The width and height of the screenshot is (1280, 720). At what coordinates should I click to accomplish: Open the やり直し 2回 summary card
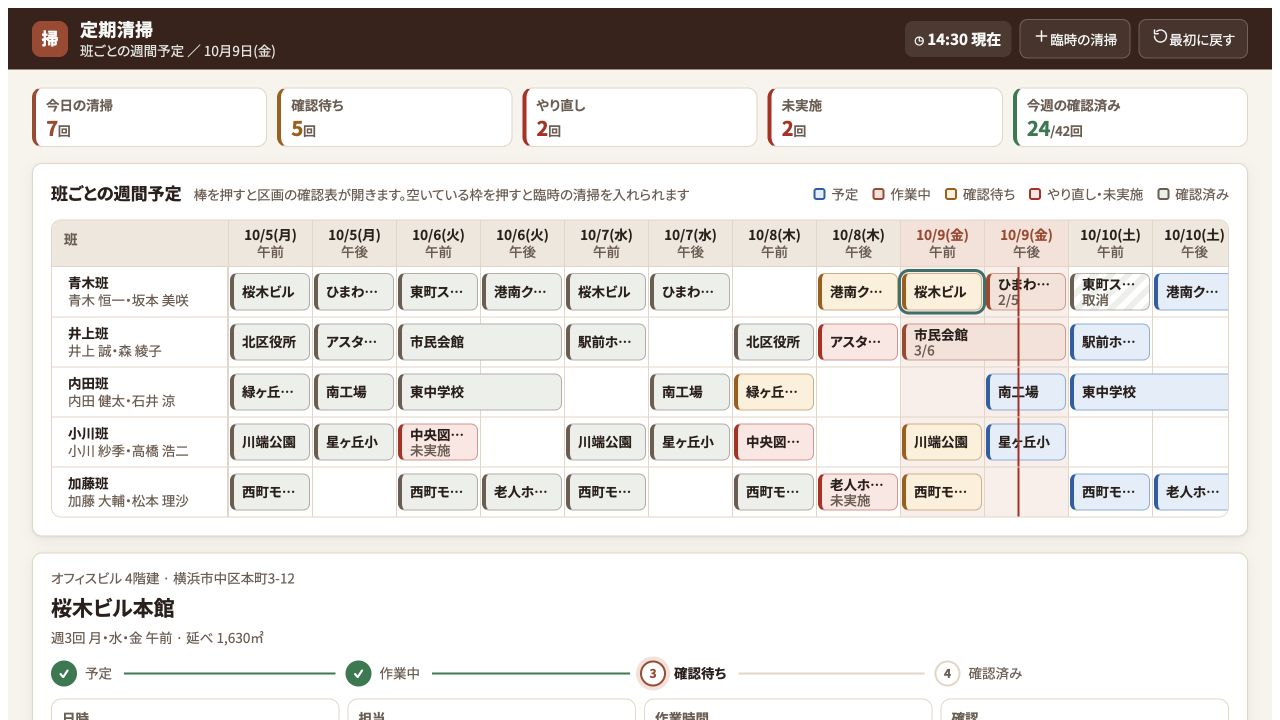[639, 117]
